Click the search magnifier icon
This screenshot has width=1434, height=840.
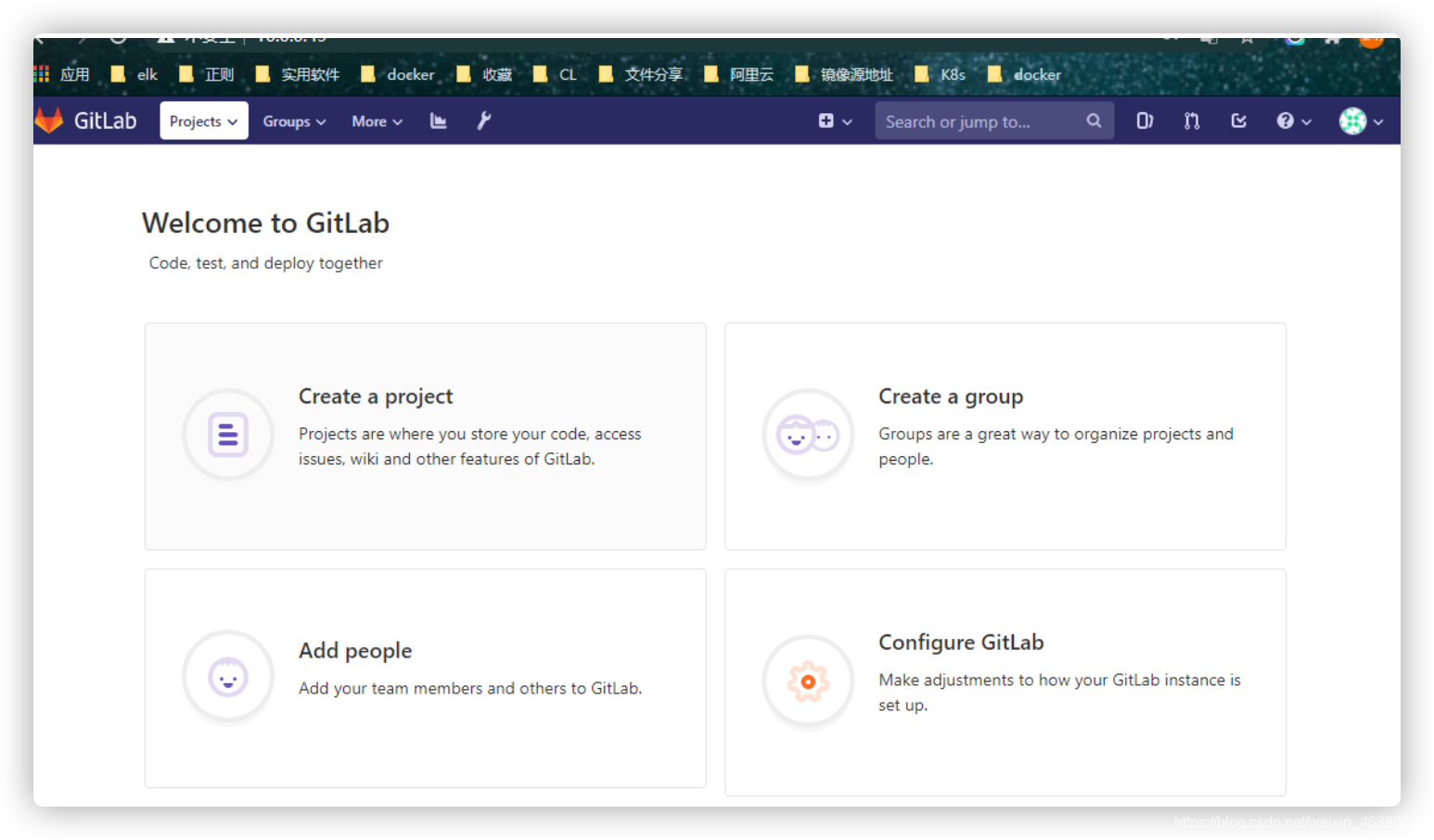[x=1094, y=121]
